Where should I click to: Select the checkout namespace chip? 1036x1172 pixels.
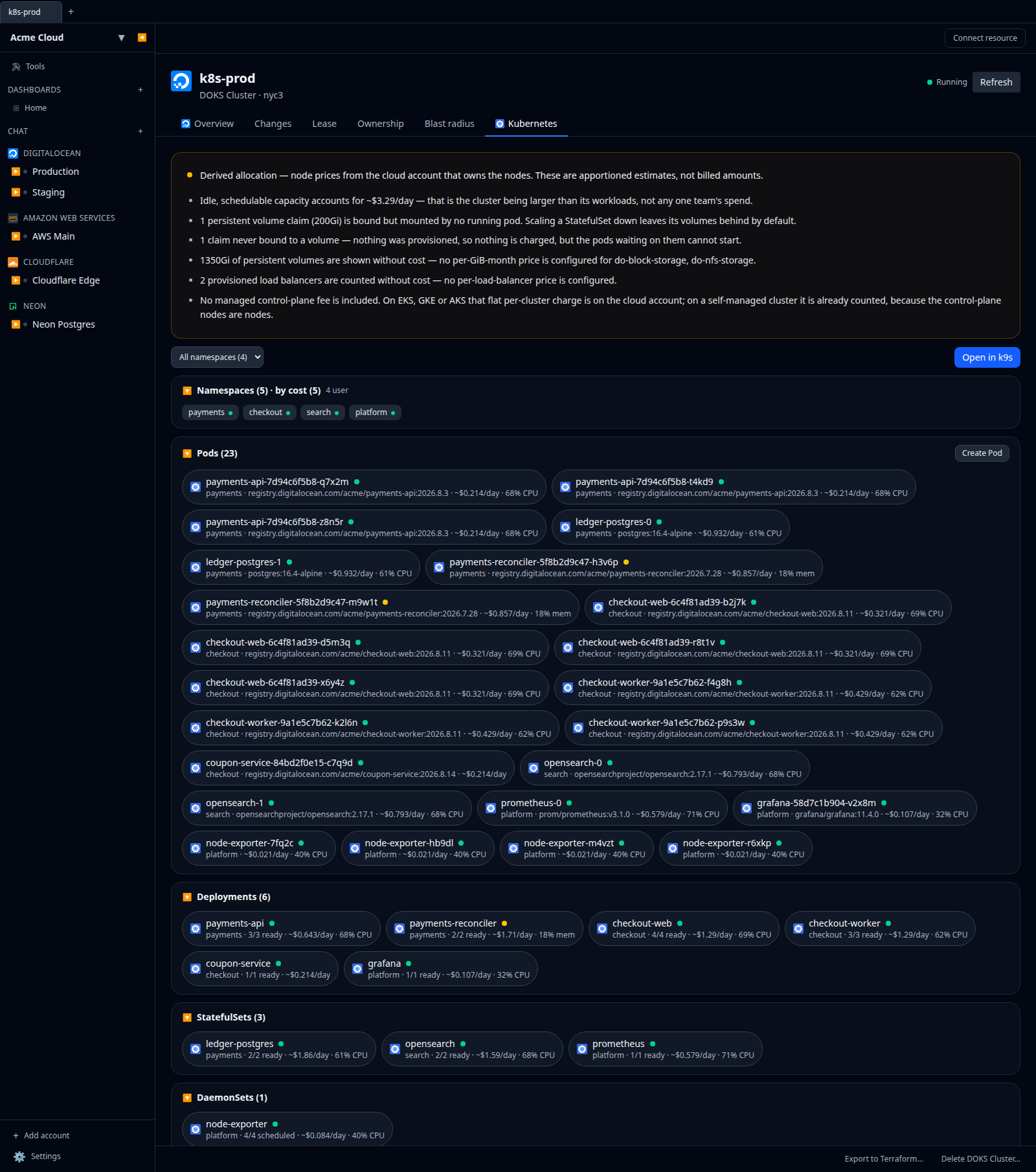(270, 412)
